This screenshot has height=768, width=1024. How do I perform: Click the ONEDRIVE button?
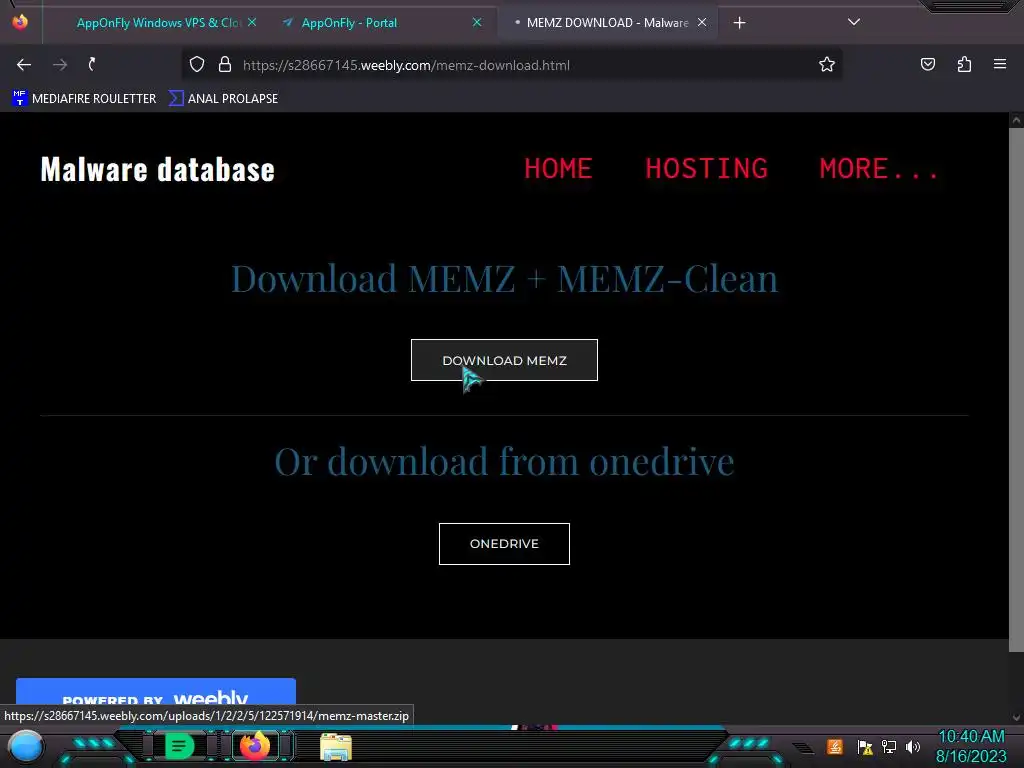tap(504, 544)
